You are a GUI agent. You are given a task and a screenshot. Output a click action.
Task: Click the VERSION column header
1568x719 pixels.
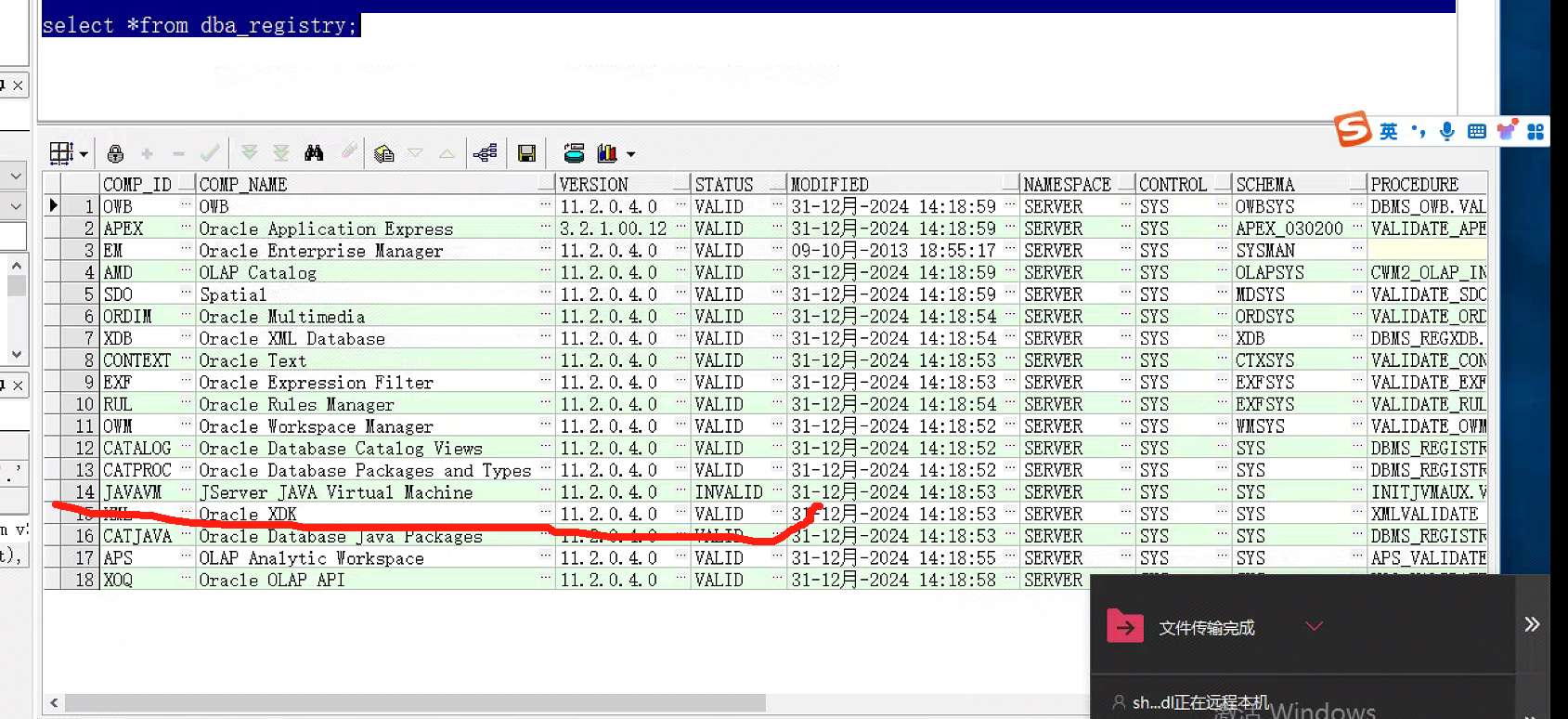point(624,184)
